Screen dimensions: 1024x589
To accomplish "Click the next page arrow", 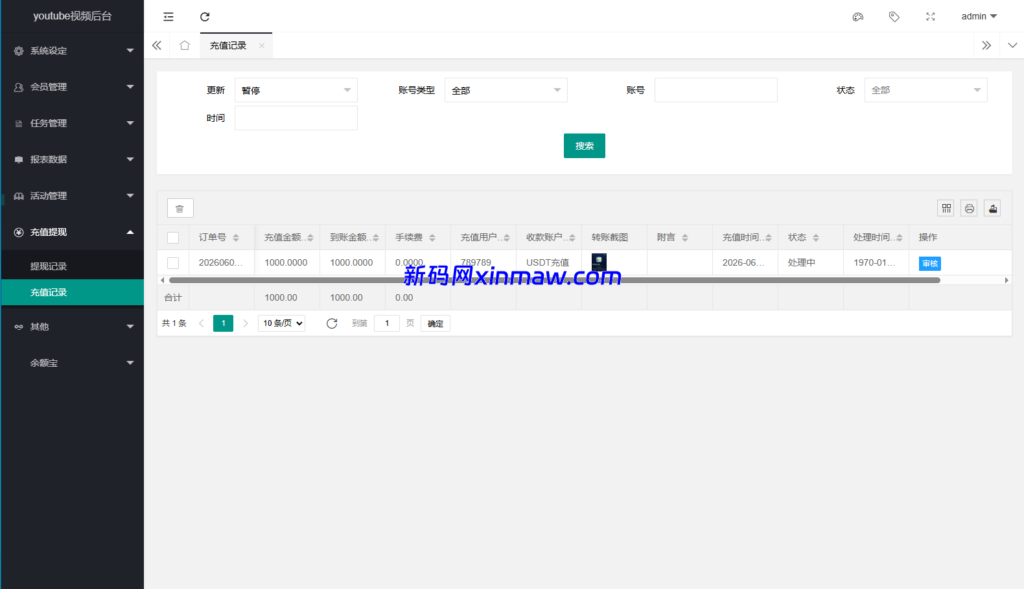I will 246,323.
